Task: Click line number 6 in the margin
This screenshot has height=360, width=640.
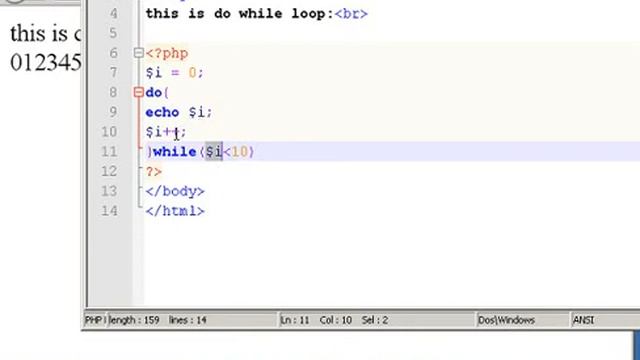Action: click(x=113, y=53)
